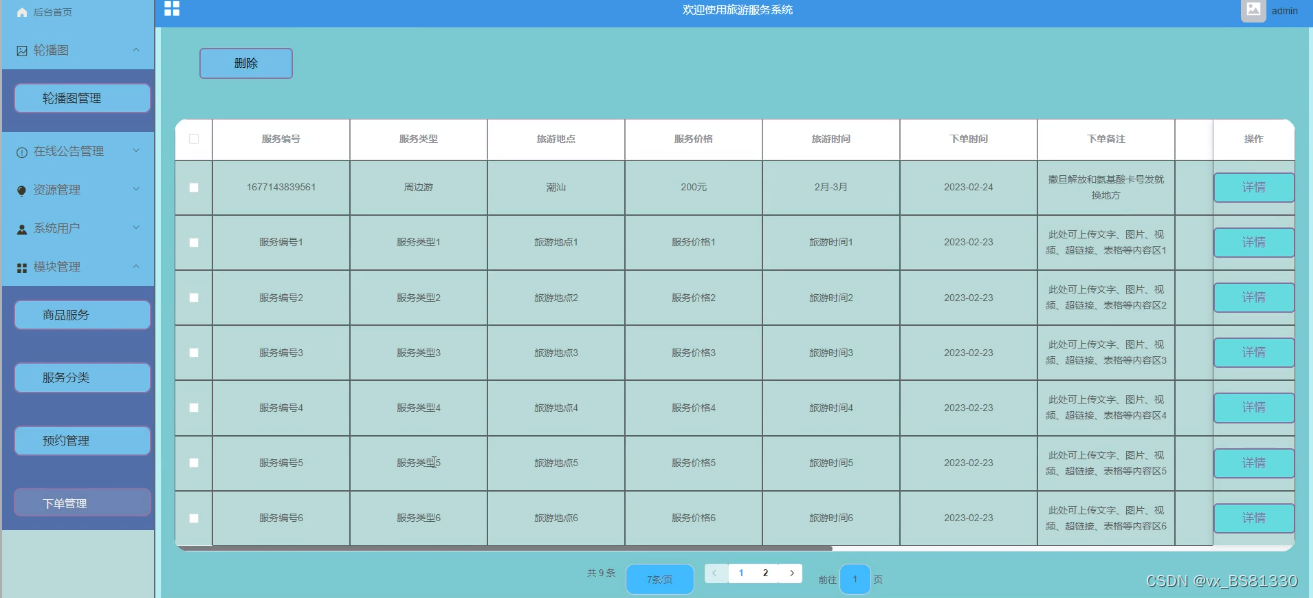Image resolution: width=1313 pixels, height=598 pixels.
Task: Expand the 系统用户 chevron
Action: [x=136, y=228]
